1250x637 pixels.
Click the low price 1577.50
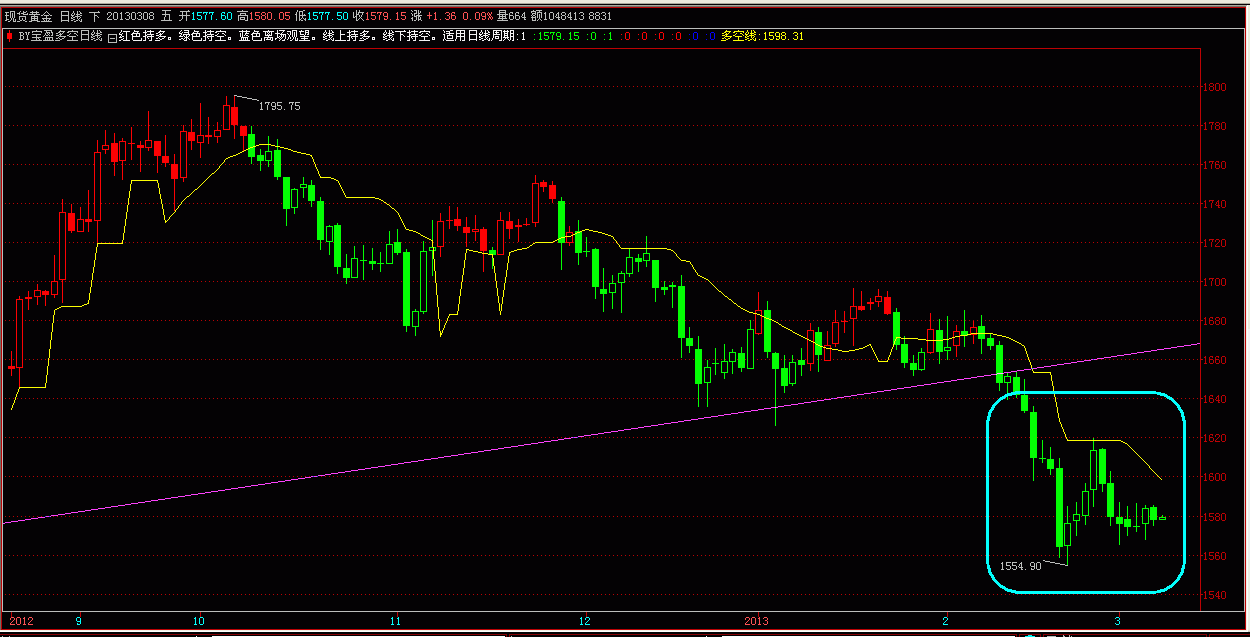point(329,17)
